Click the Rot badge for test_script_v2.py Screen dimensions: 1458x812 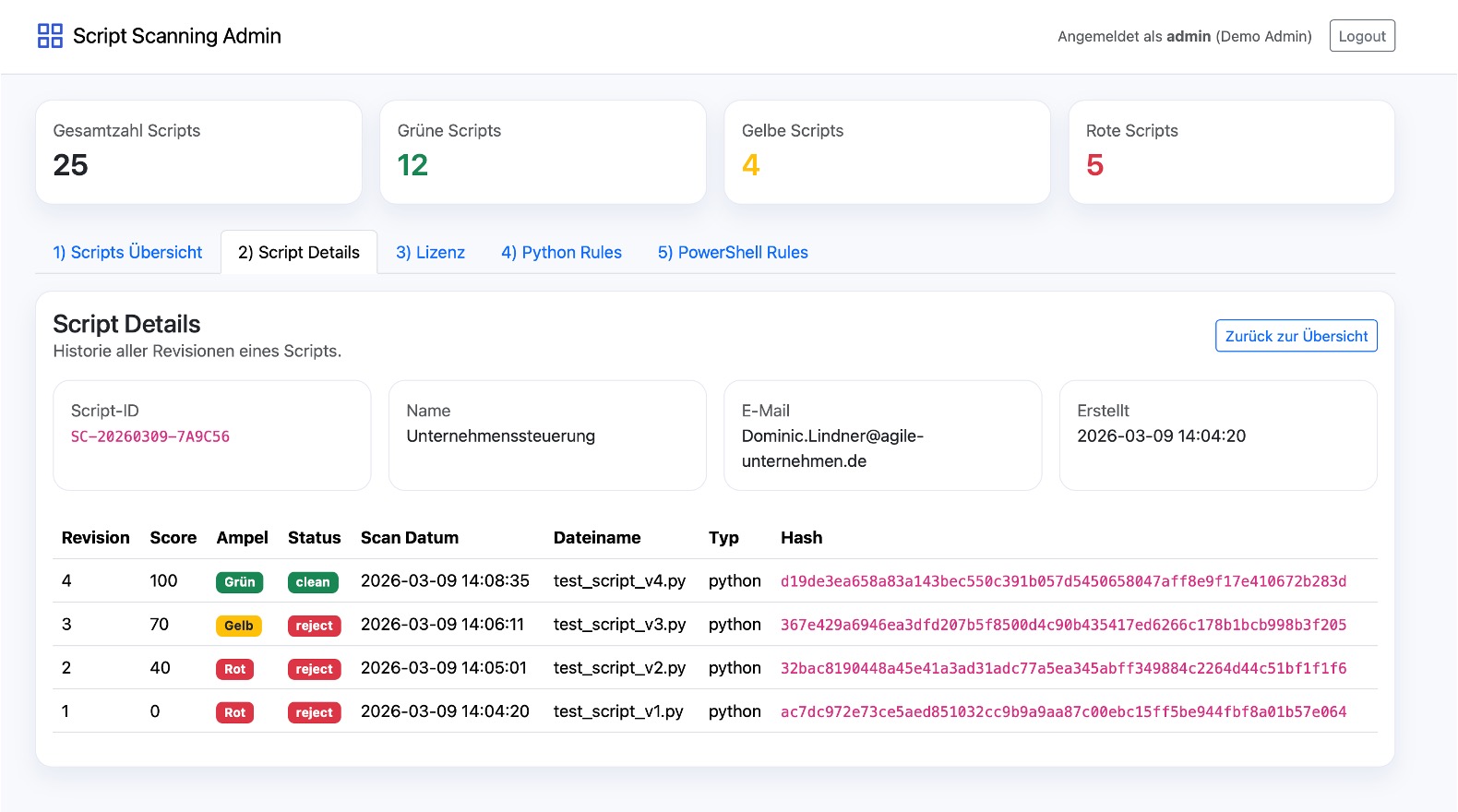click(x=235, y=669)
